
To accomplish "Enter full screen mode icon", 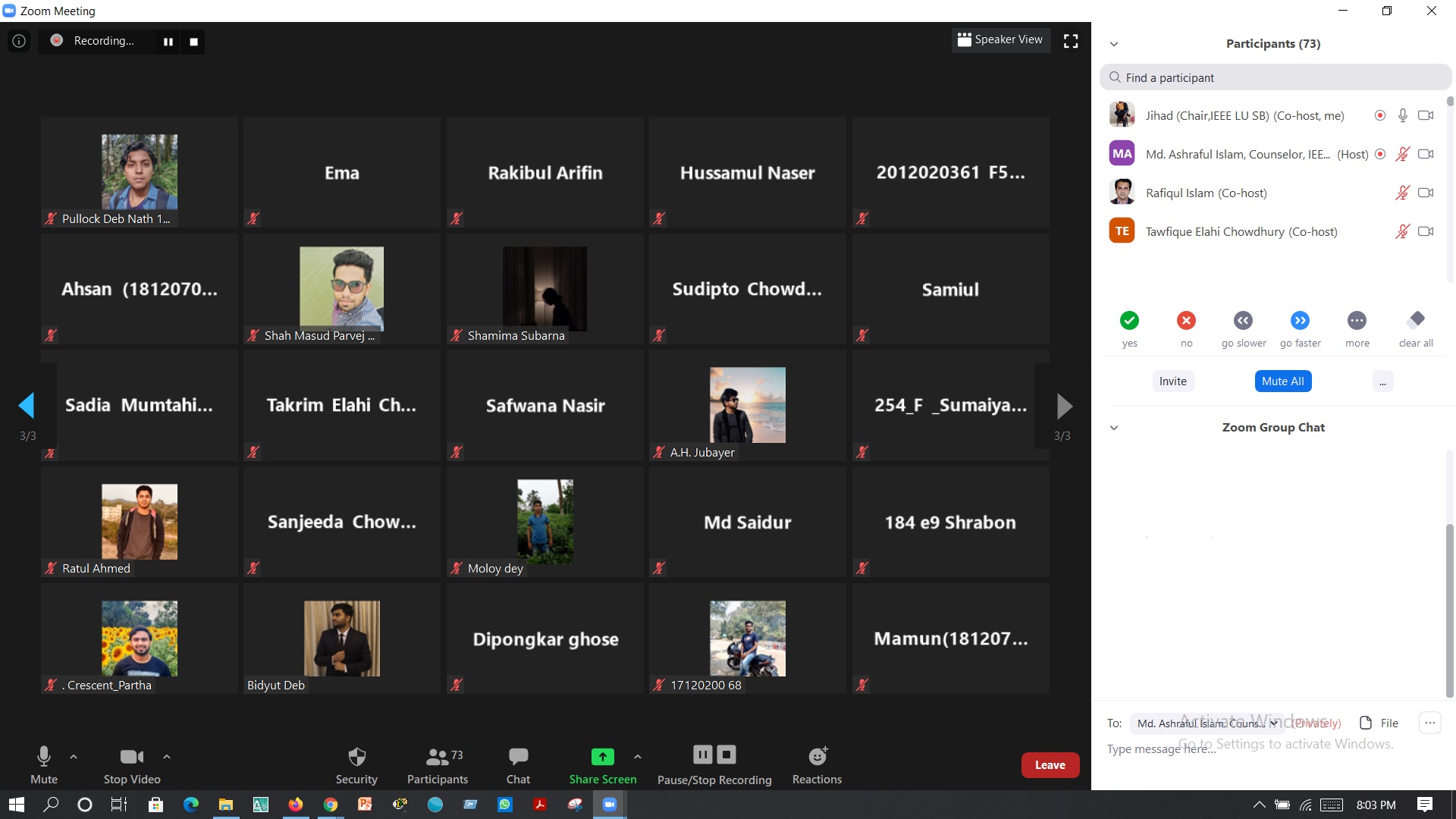I will (1071, 41).
